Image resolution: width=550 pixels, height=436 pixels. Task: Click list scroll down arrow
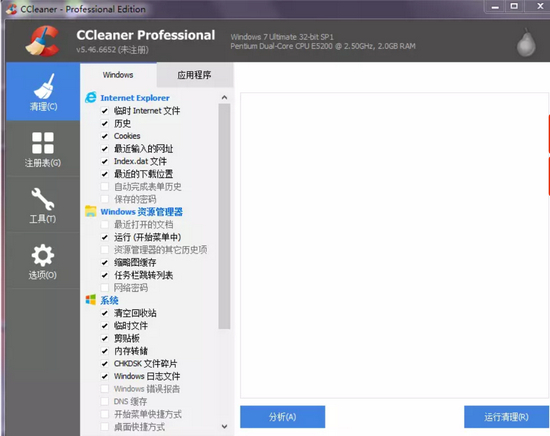click(224, 427)
